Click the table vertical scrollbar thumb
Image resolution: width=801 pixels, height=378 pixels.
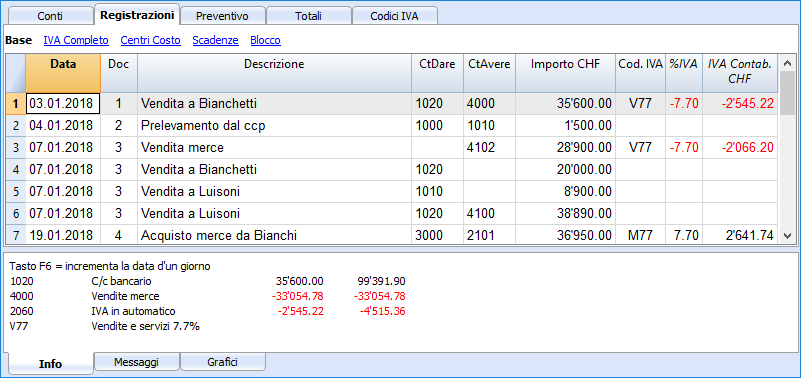click(786, 84)
